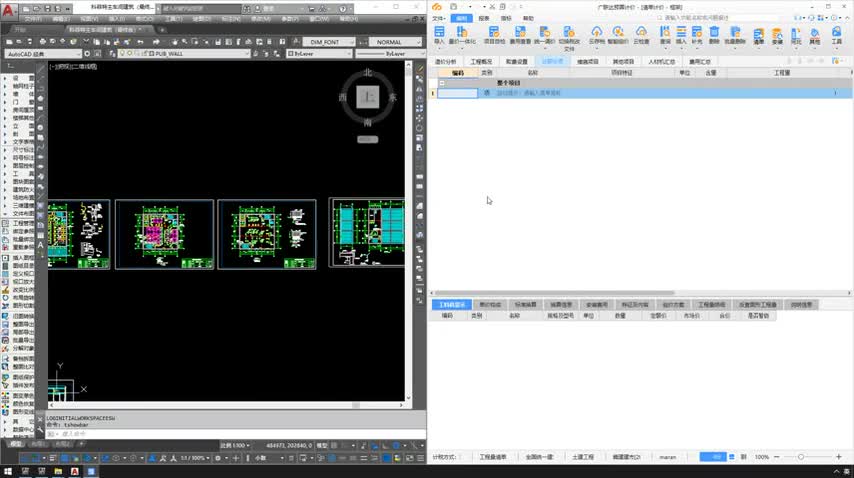Screen dimensions: 854x478
Task: Run 云检查 cloud check
Action: click(641, 34)
